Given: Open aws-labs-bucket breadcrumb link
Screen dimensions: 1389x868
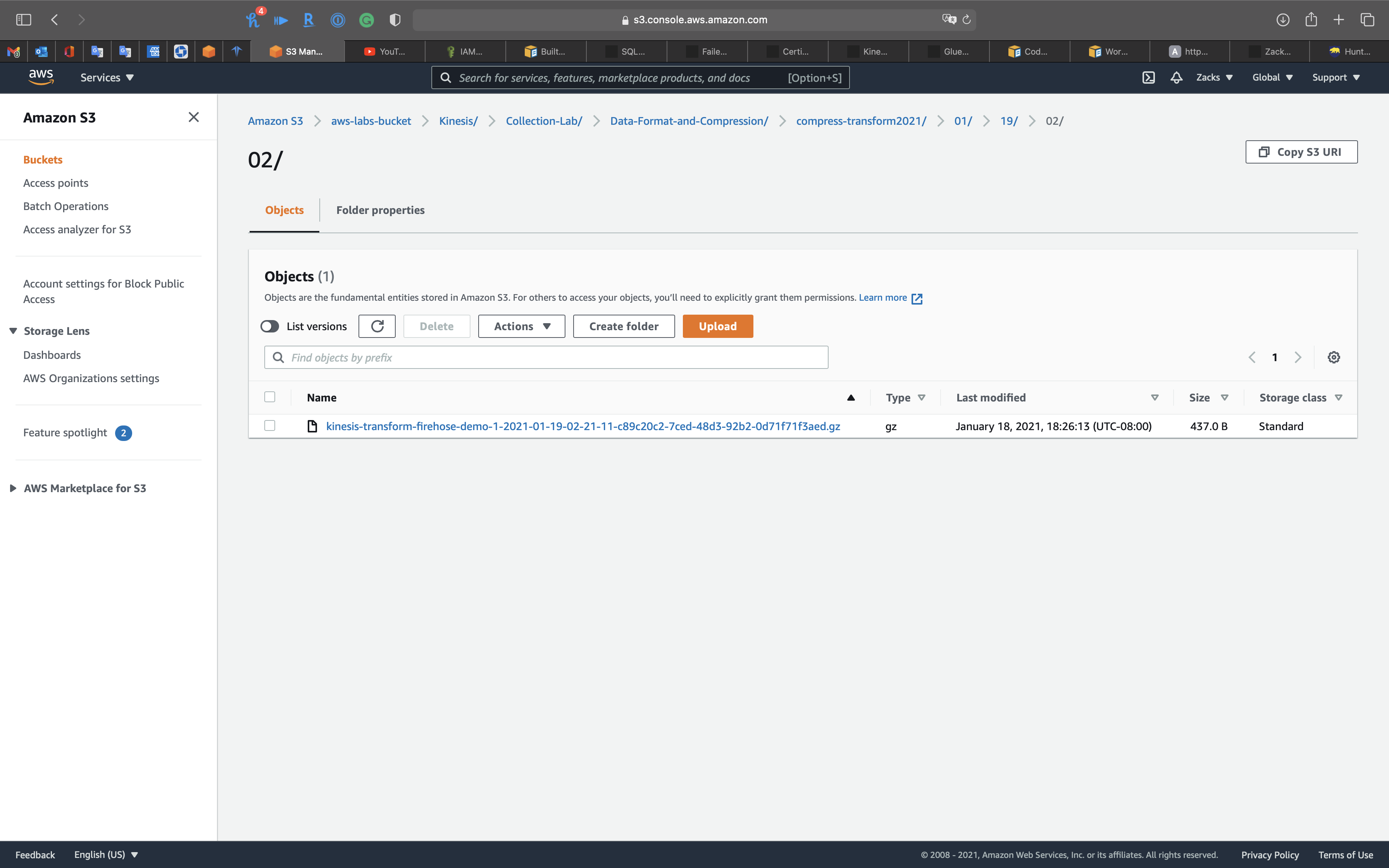Looking at the screenshot, I should point(371,121).
